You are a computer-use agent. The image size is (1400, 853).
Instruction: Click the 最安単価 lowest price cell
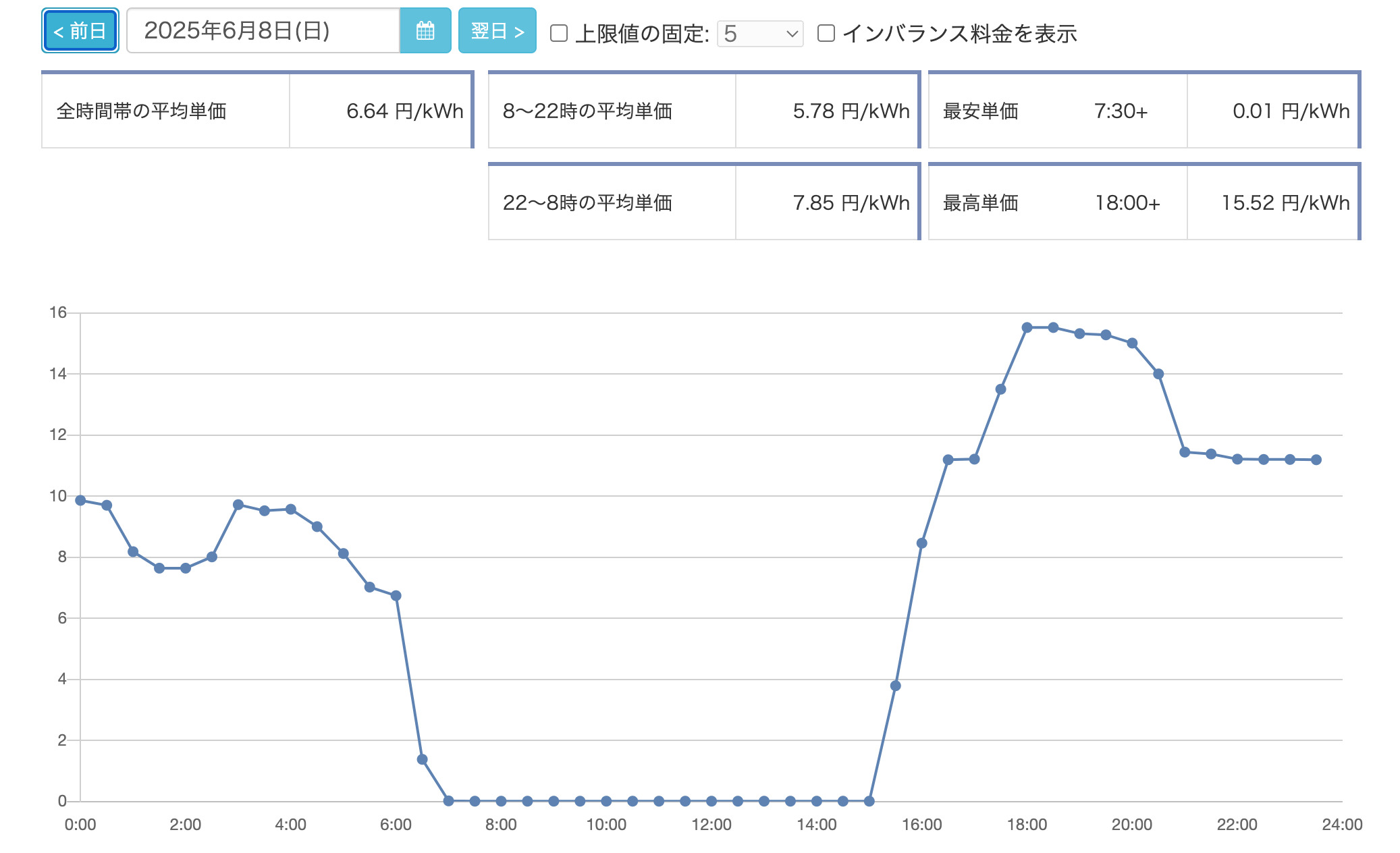980,111
